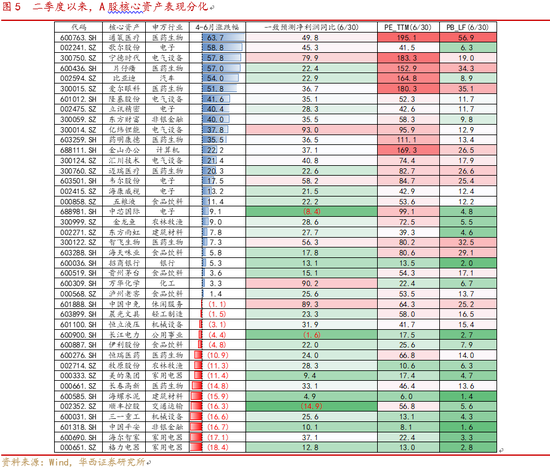Select the 代码 column header
Viewport: 550px width, 468px height.
point(78,27)
